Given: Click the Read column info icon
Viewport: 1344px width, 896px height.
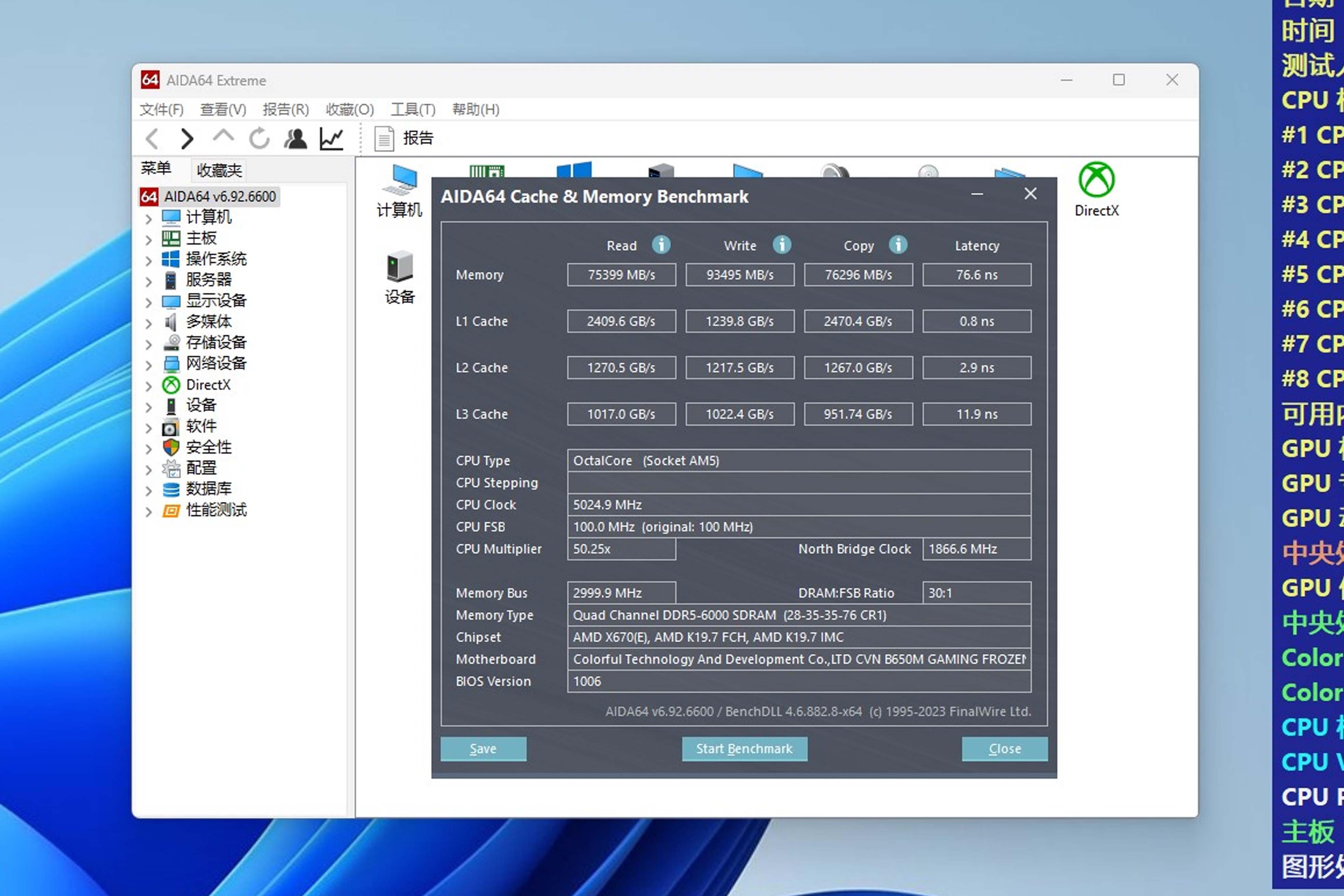Looking at the screenshot, I should coord(661,245).
